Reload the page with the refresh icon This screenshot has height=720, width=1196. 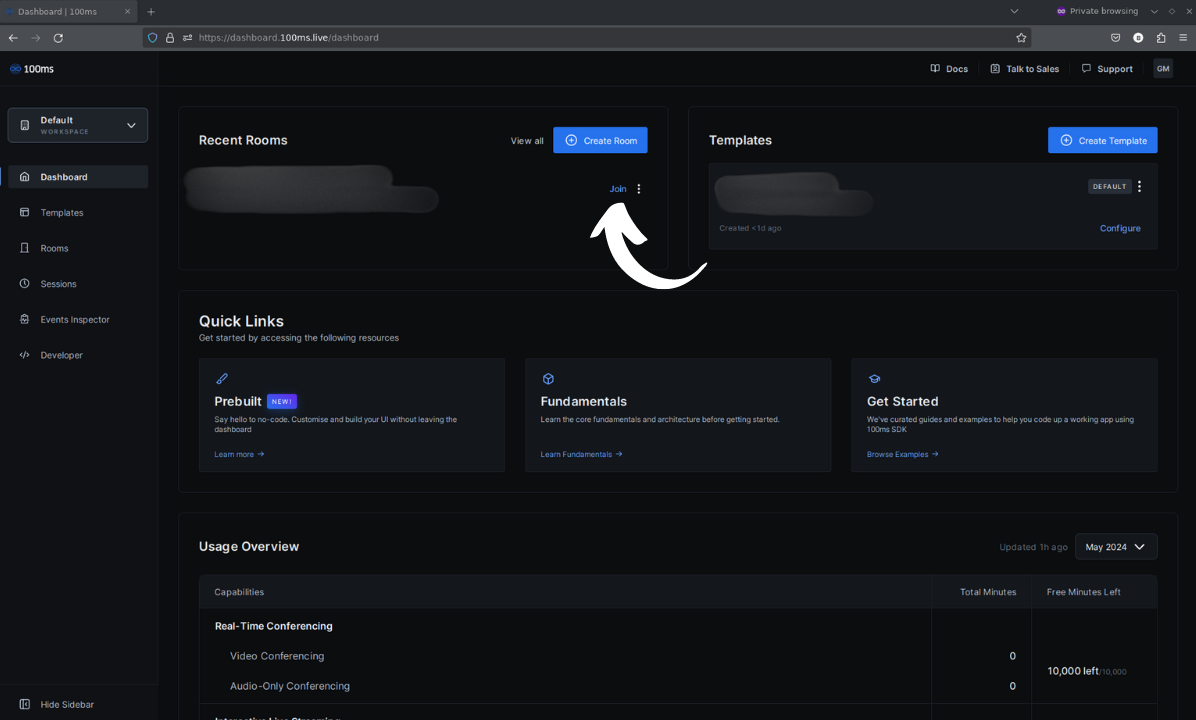coord(58,37)
